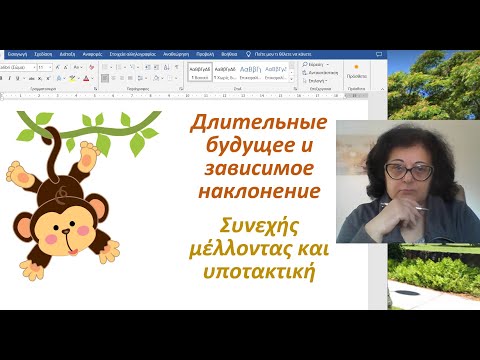Screen dimensions: 480x360
Task: Toggle left alignment button
Action: tap(105, 78)
